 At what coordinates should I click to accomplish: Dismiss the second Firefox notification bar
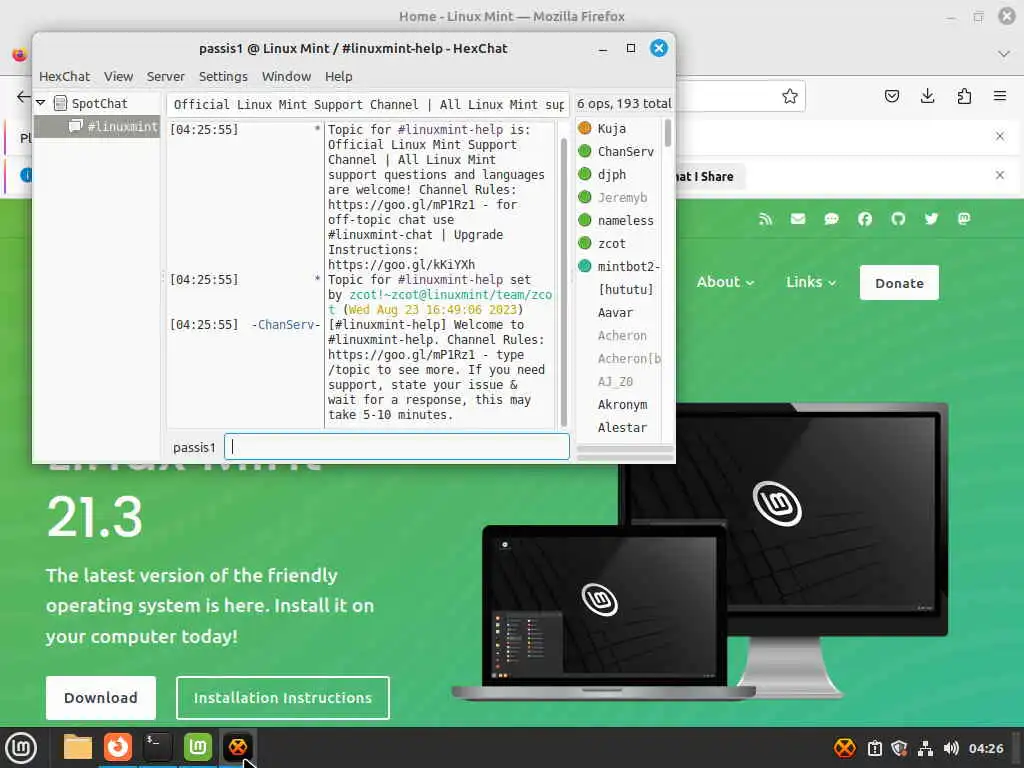[1000, 175]
